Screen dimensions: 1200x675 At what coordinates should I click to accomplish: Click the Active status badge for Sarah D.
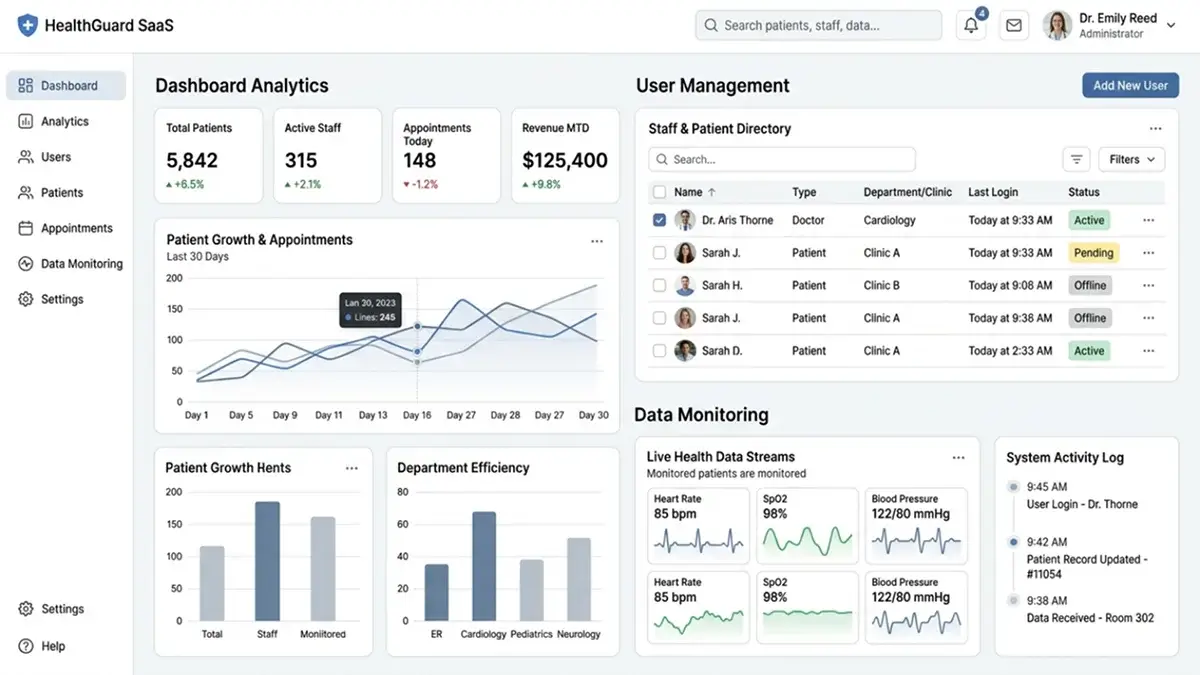1089,351
